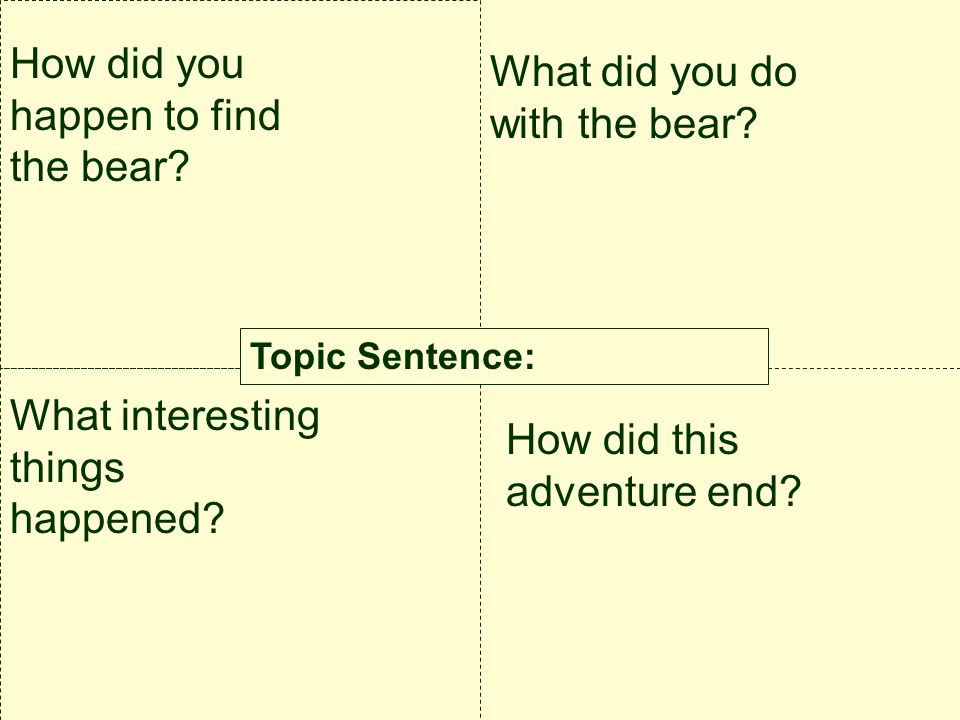The image size is (960, 720).
Task: Select the "What interesting things happened?" question
Action: [x=165, y=467]
